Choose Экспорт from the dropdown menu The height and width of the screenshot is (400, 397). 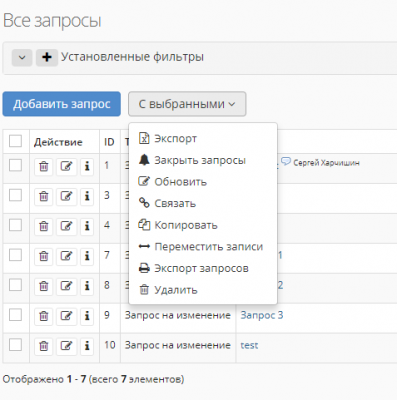point(203,138)
